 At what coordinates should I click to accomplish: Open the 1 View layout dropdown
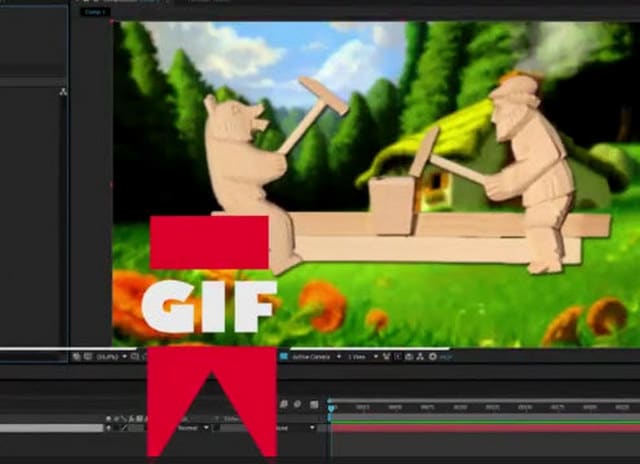tap(362, 357)
